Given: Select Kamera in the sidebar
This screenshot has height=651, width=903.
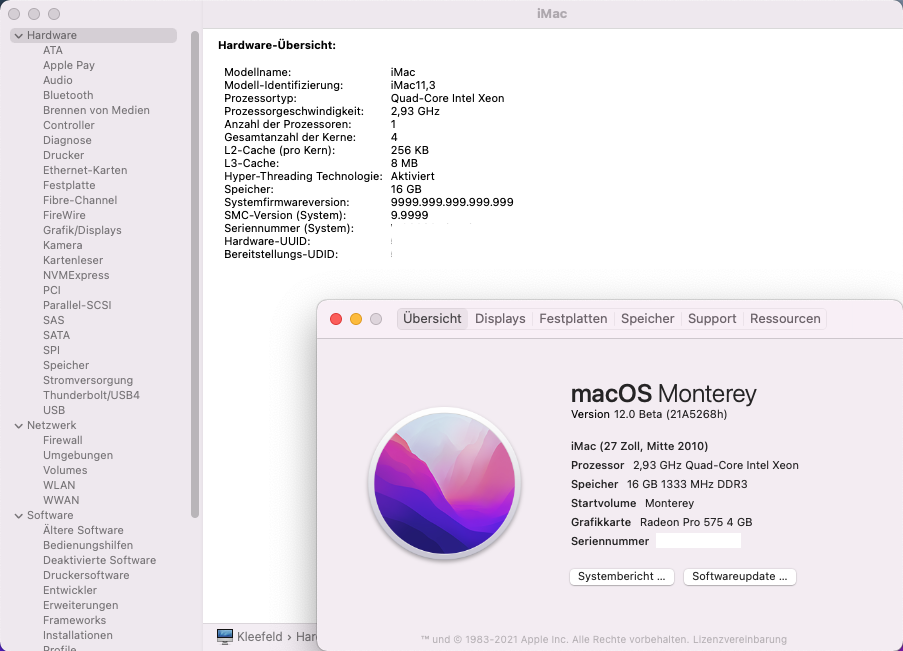Looking at the screenshot, I should click(x=62, y=245).
